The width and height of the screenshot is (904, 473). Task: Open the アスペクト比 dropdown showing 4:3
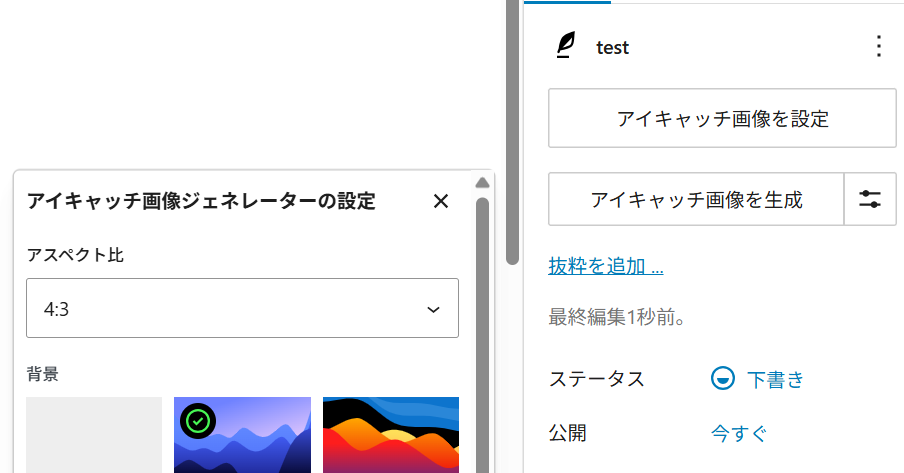(242, 308)
